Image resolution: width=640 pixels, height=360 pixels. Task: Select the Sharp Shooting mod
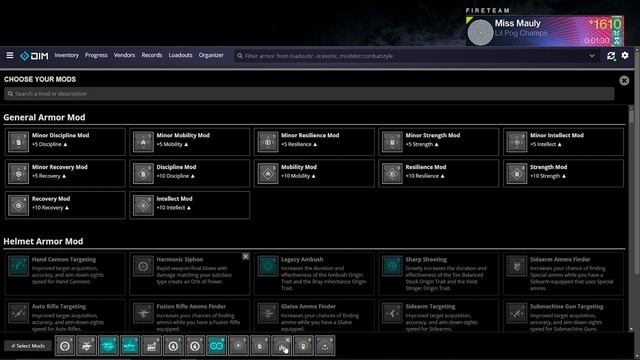click(x=439, y=273)
